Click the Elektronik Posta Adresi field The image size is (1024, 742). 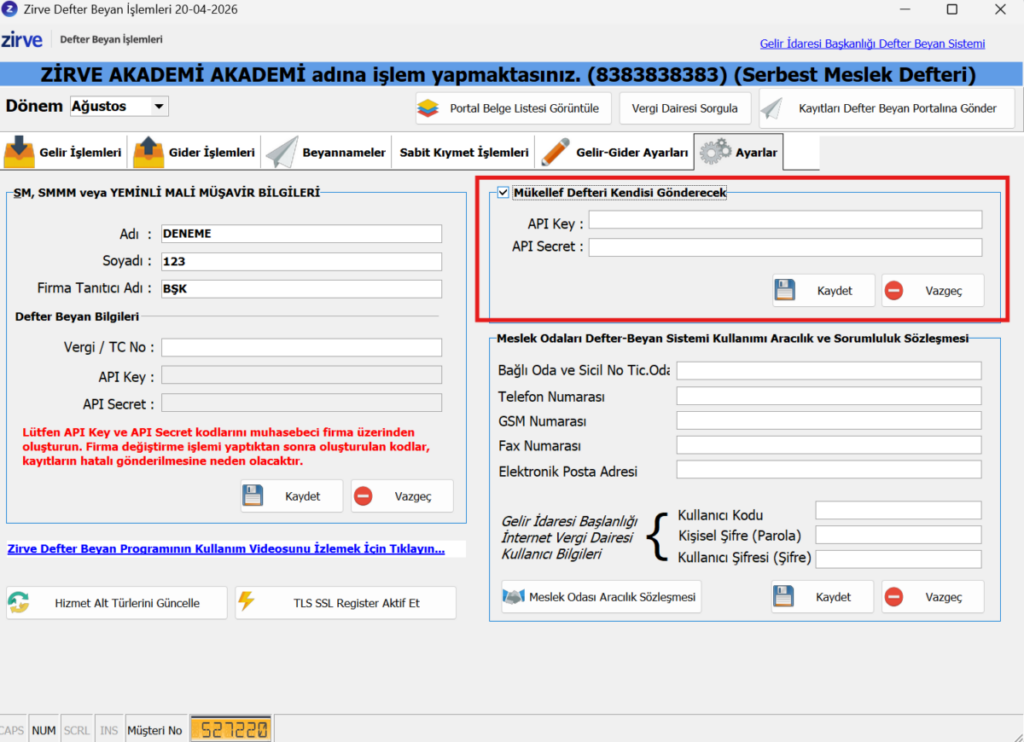(x=829, y=470)
